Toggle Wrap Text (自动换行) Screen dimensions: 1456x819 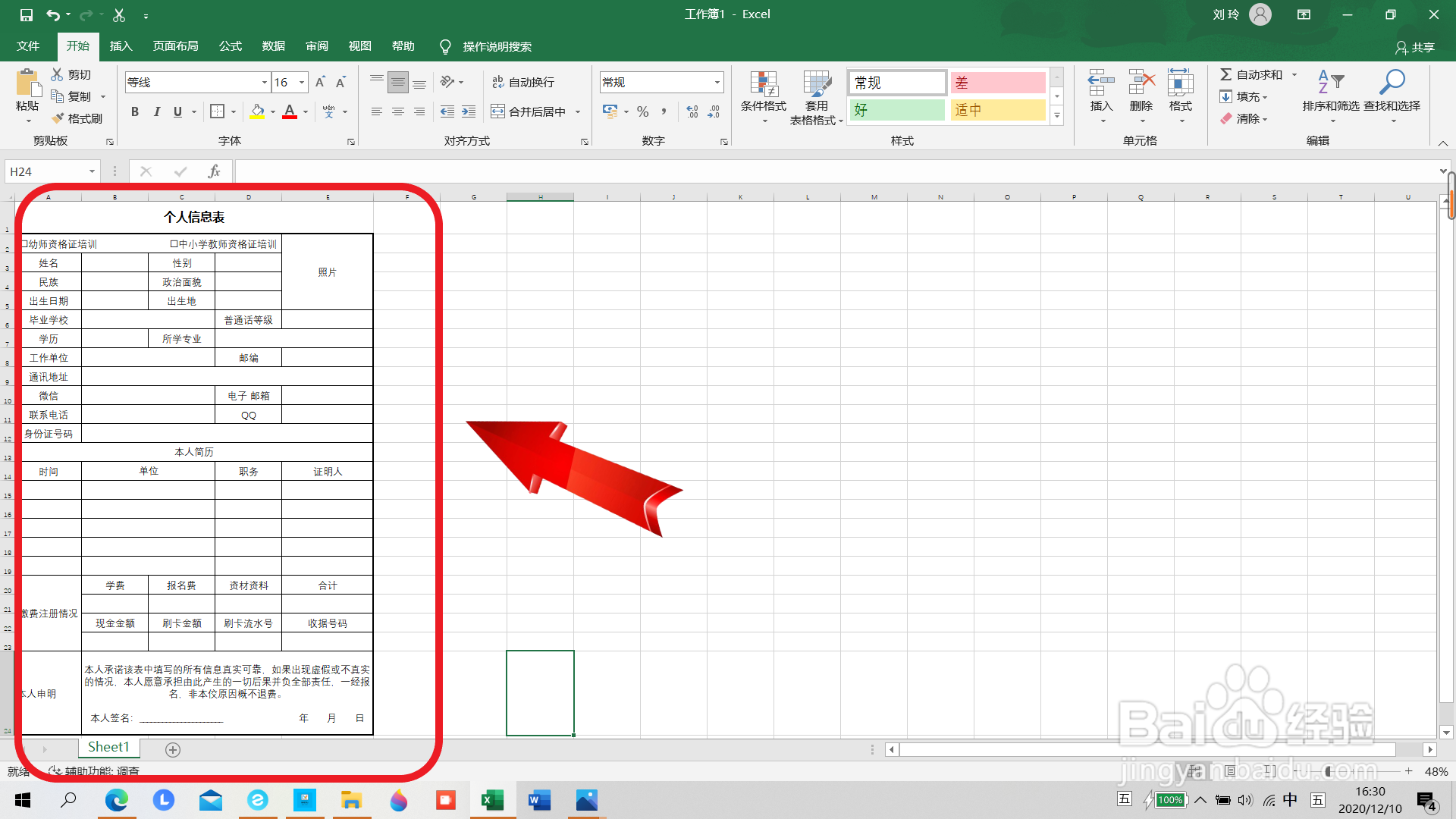pyautogui.click(x=523, y=82)
